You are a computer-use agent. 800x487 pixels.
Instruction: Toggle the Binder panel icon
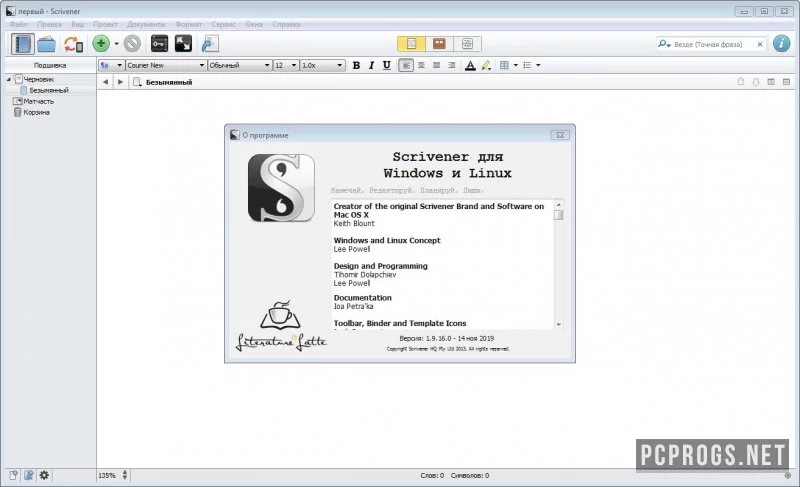pos(22,44)
